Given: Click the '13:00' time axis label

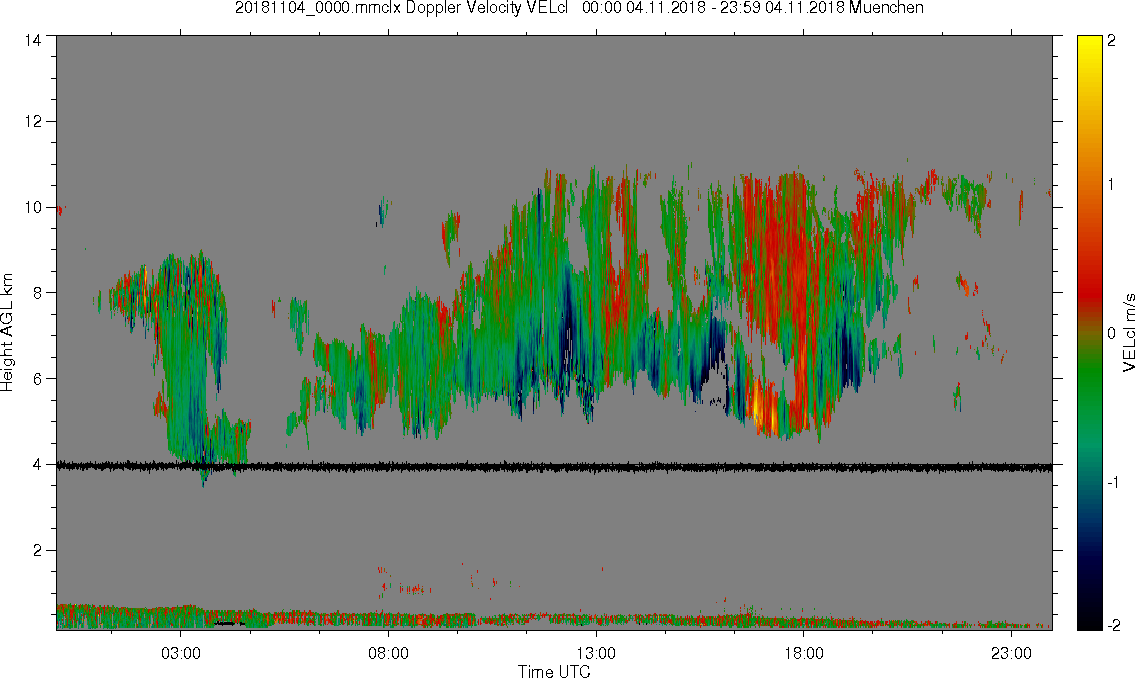Looking at the screenshot, I should [596, 653].
